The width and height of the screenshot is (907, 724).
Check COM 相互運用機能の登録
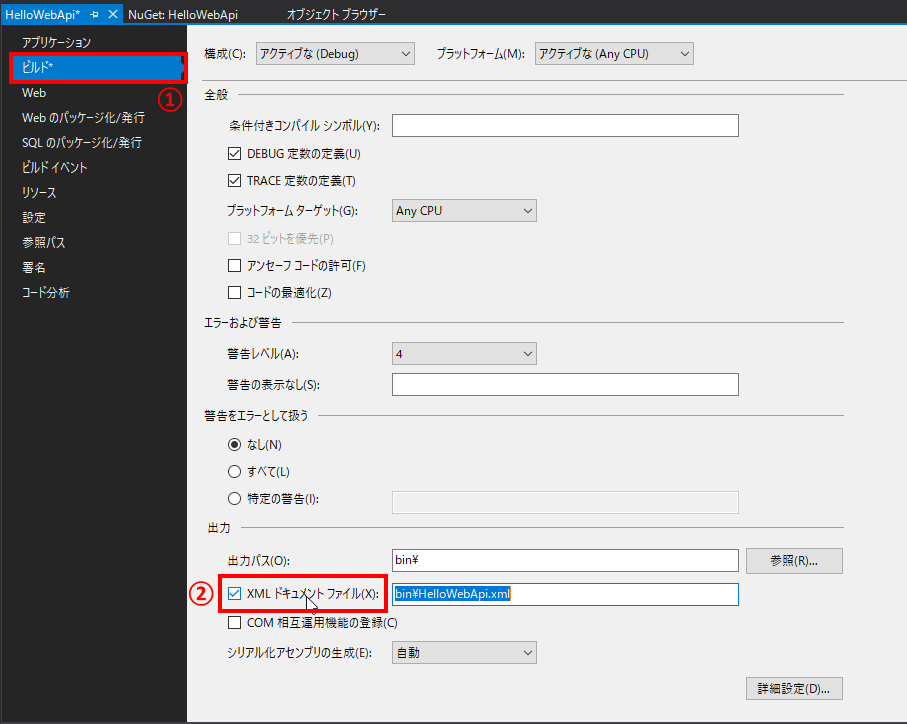click(x=236, y=621)
